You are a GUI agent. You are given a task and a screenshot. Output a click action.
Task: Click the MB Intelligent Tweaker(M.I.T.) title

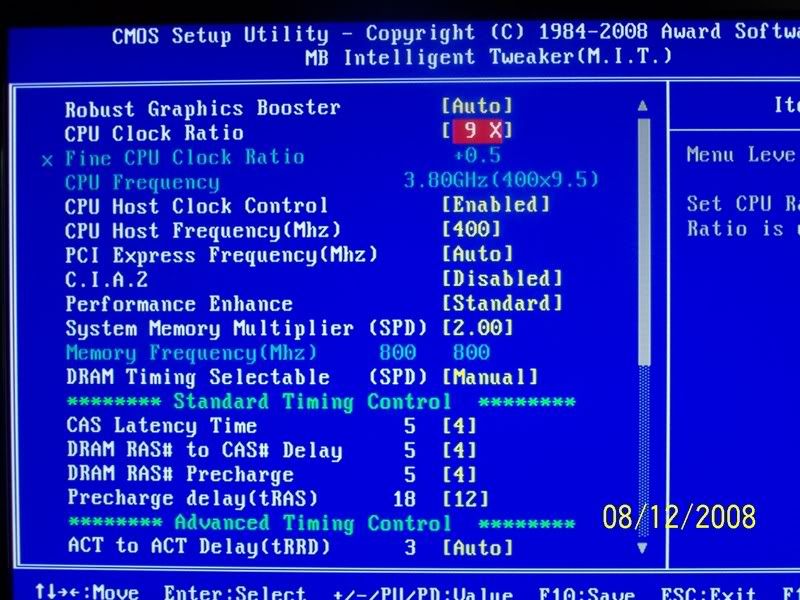[x=489, y=57]
